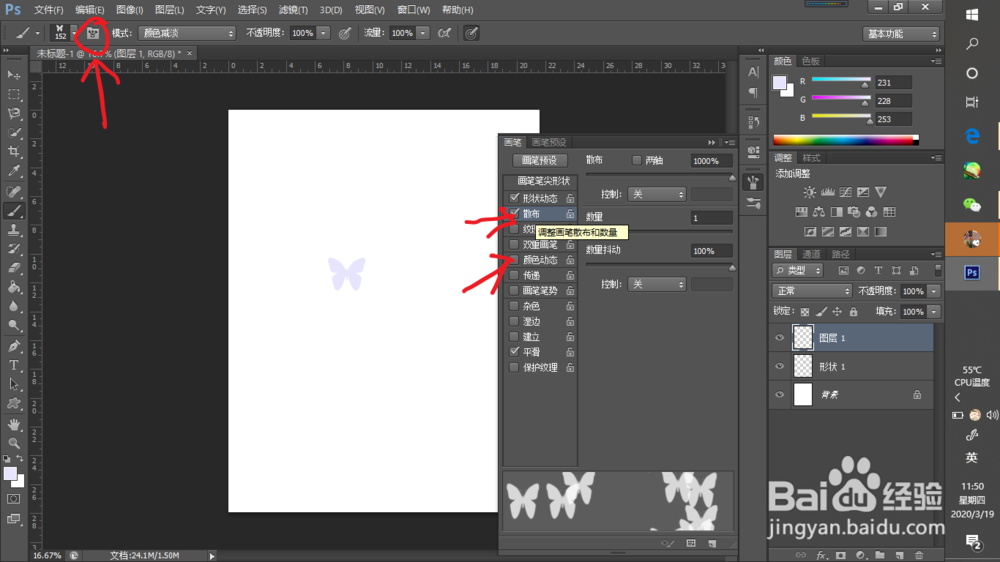Select the Blur tool
This screenshot has height=562, width=1000.
point(13,306)
